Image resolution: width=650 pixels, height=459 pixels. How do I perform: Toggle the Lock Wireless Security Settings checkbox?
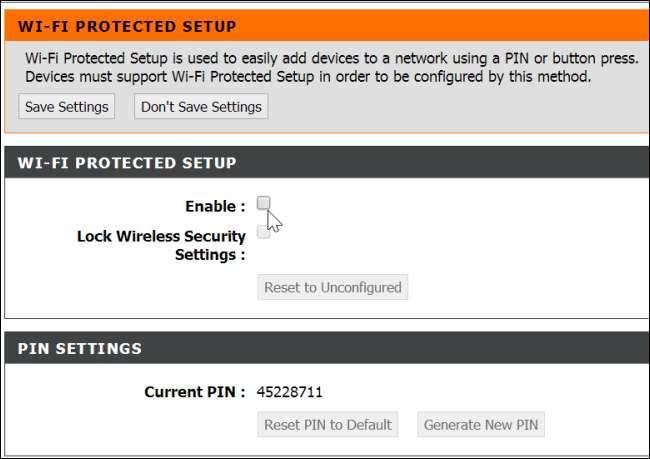(x=263, y=233)
